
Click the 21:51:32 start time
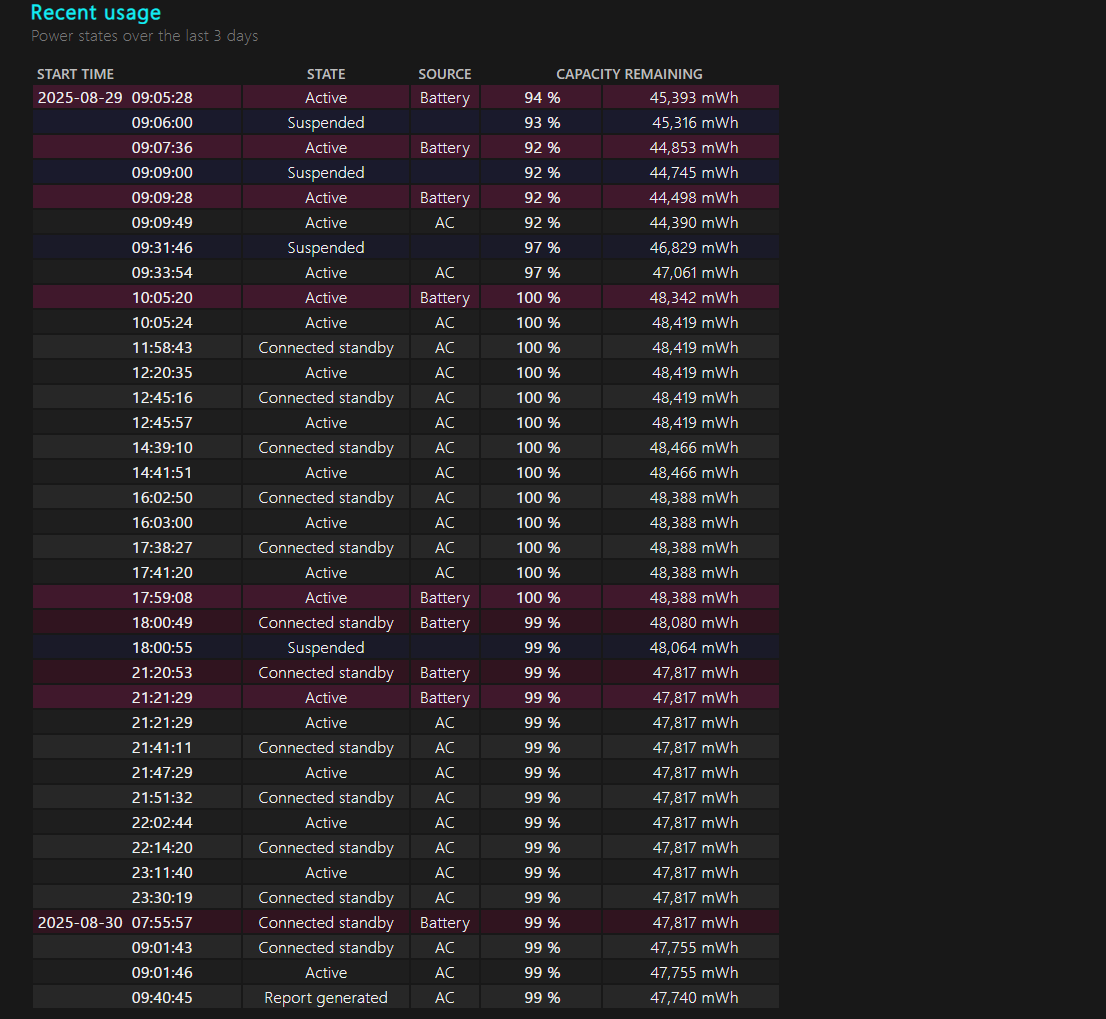pos(162,798)
